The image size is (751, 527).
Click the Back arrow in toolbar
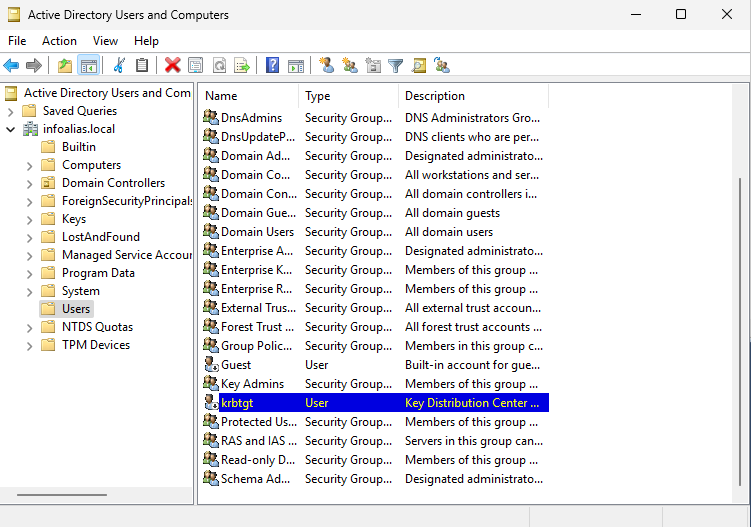point(11,66)
